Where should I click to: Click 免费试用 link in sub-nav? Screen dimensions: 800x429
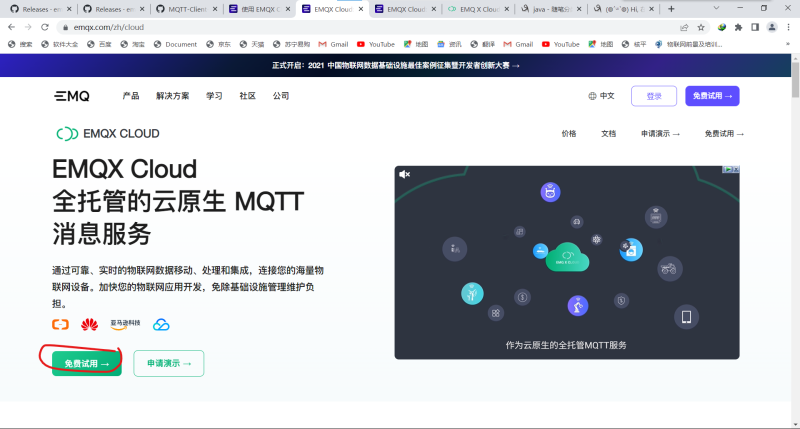[x=724, y=134]
